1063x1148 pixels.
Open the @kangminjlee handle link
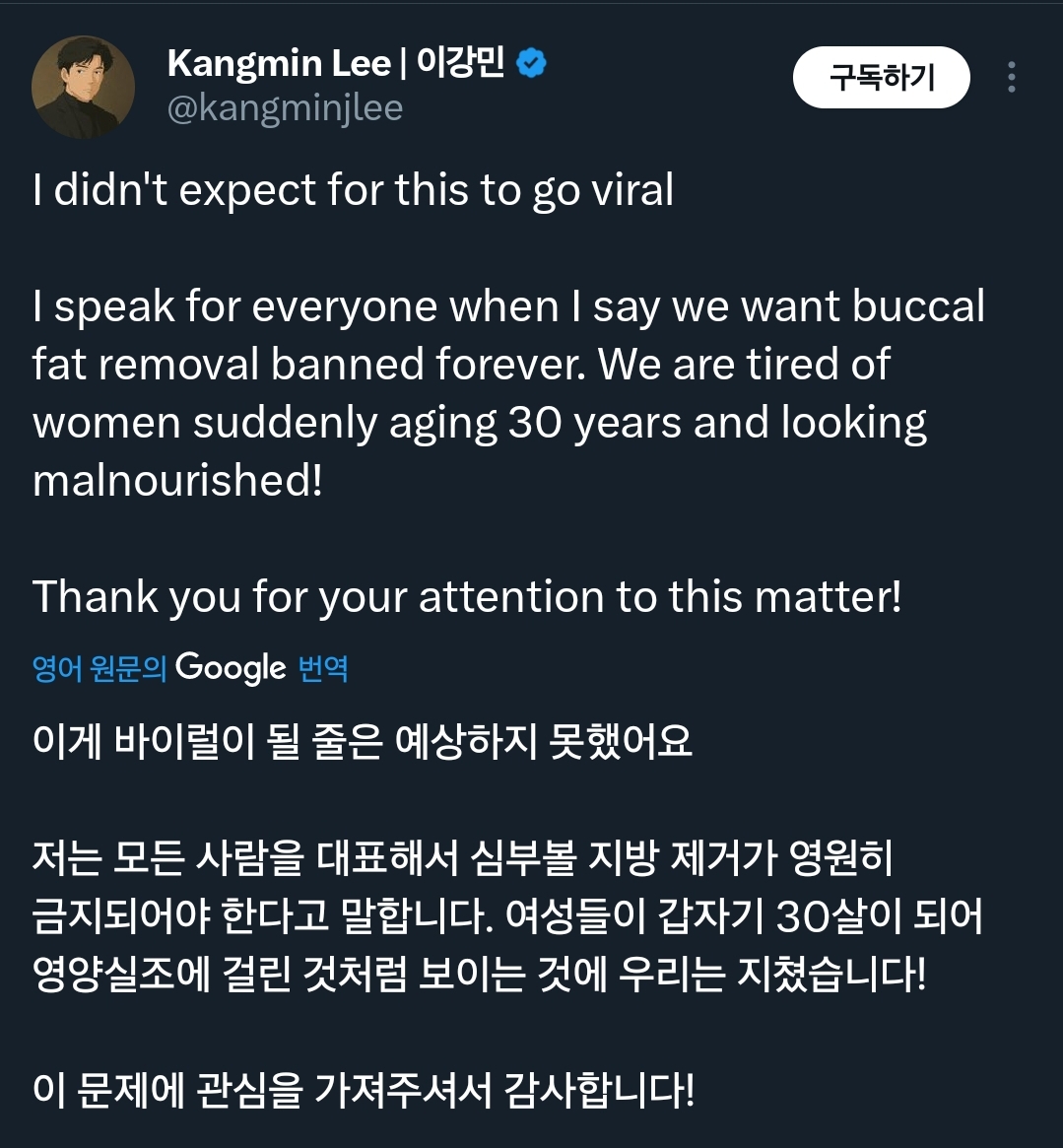point(285,107)
